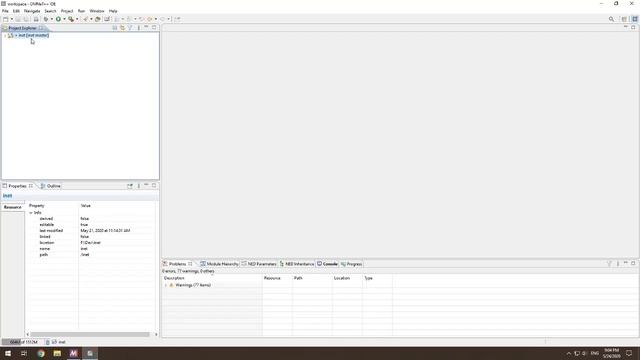Open the Project Explorer view menu
The width and height of the screenshot is (640, 360).
click(138, 28)
